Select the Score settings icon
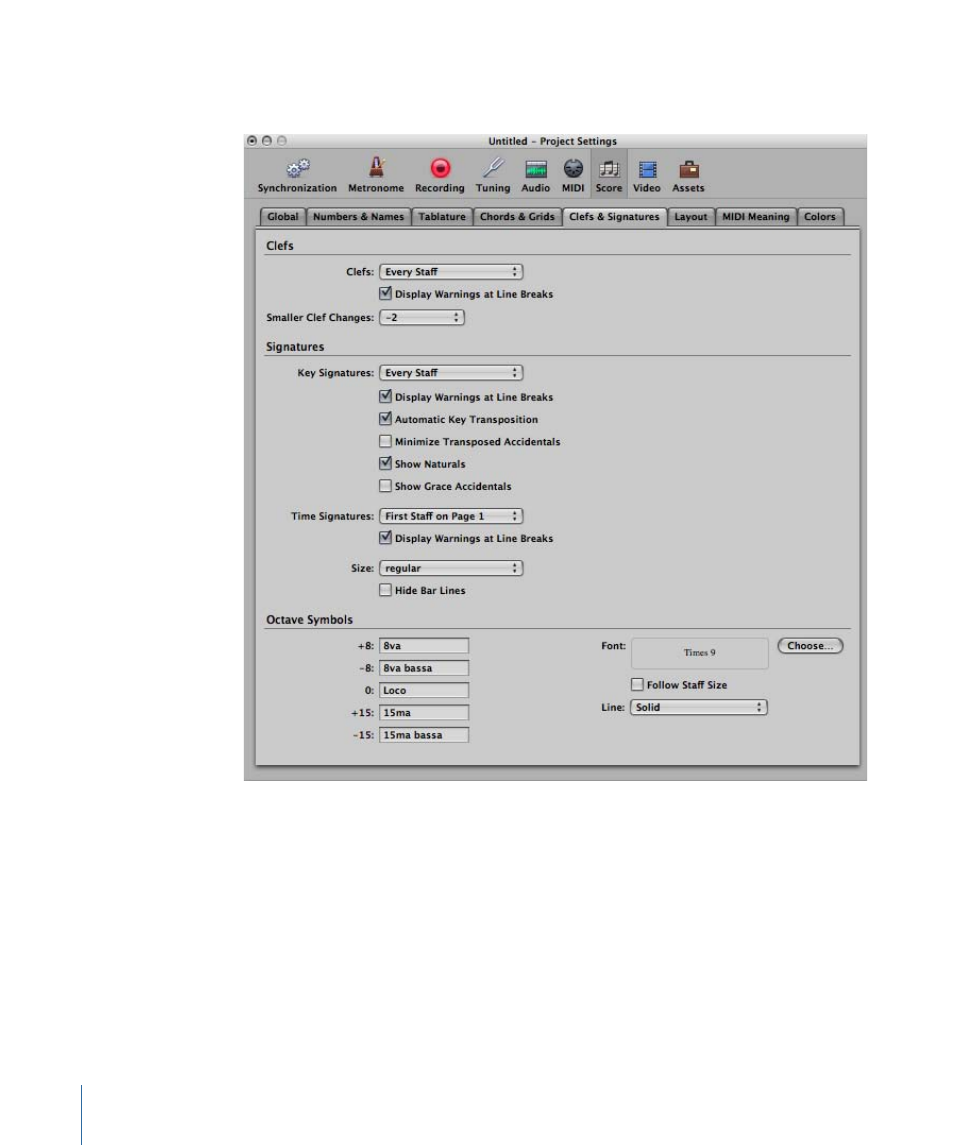 coord(608,176)
